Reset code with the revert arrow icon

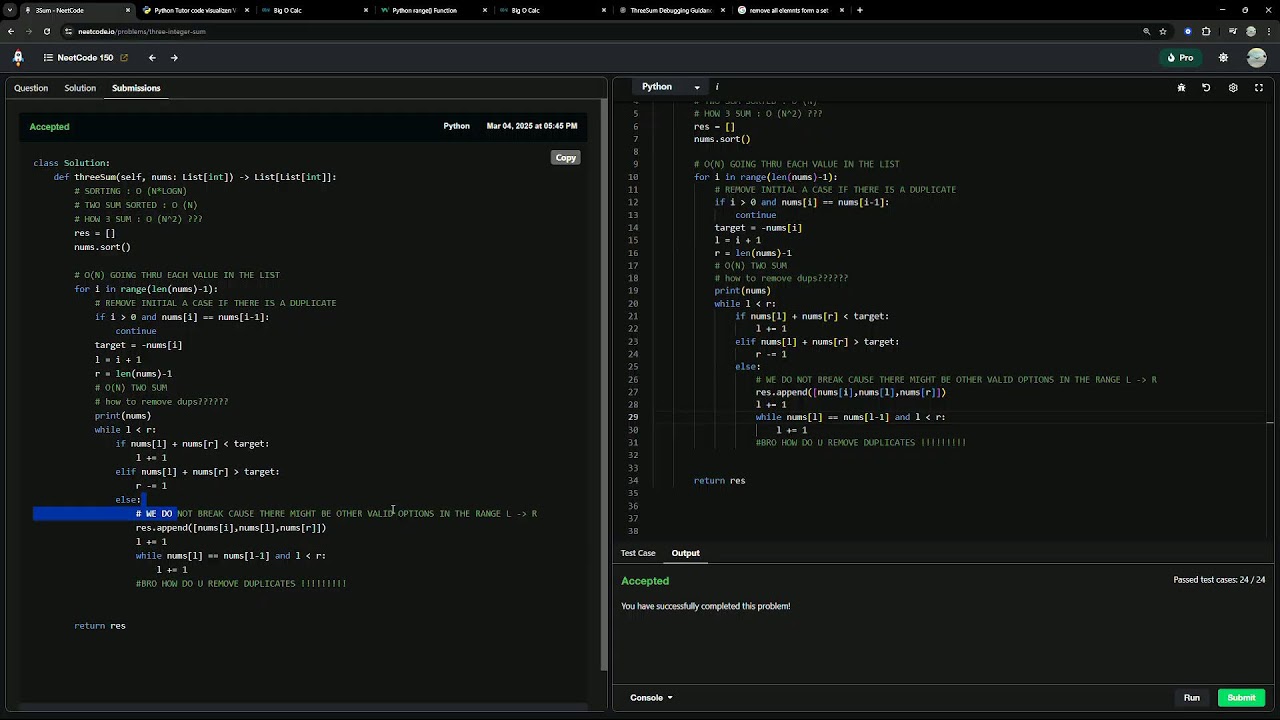1206,88
